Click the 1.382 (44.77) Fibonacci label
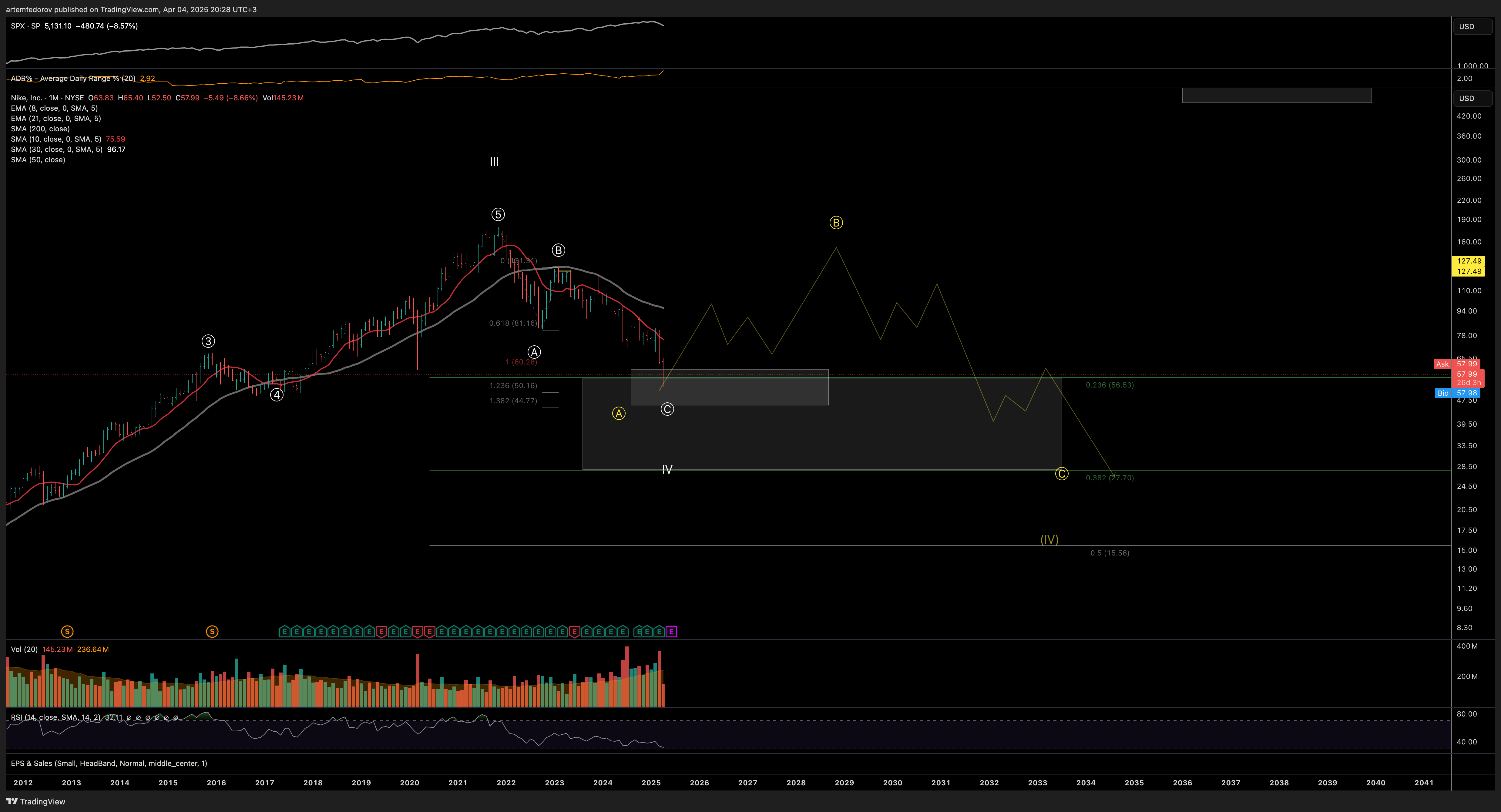 click(x=513, y=401)
